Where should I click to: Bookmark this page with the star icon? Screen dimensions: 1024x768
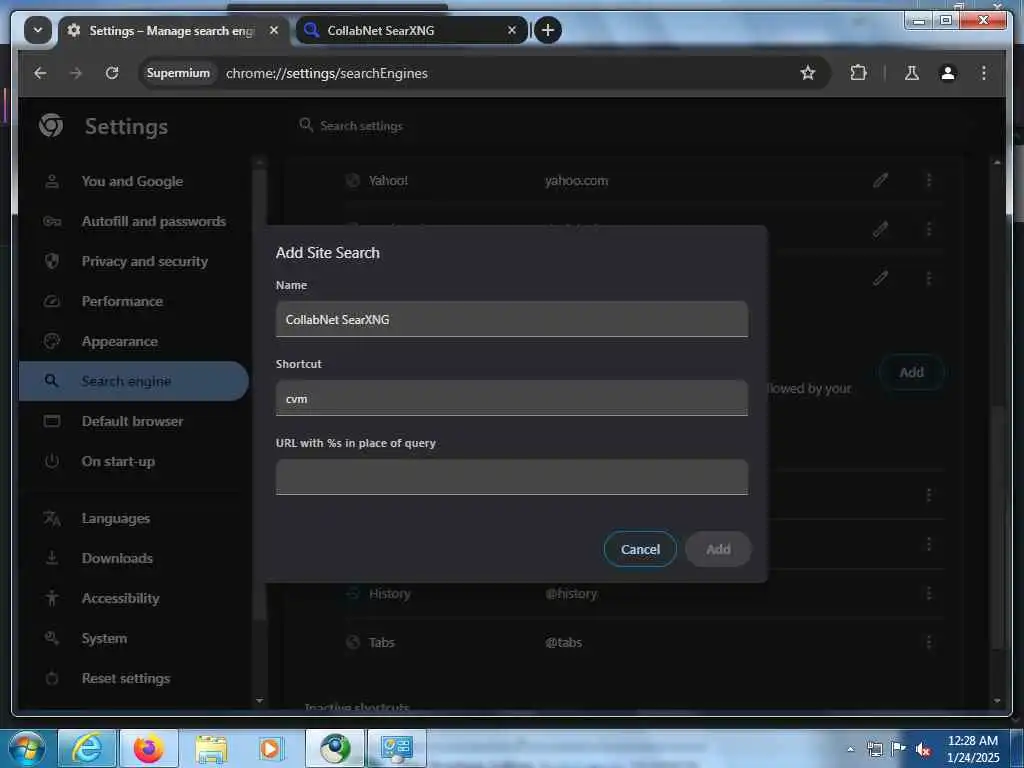tap(808, 73)
